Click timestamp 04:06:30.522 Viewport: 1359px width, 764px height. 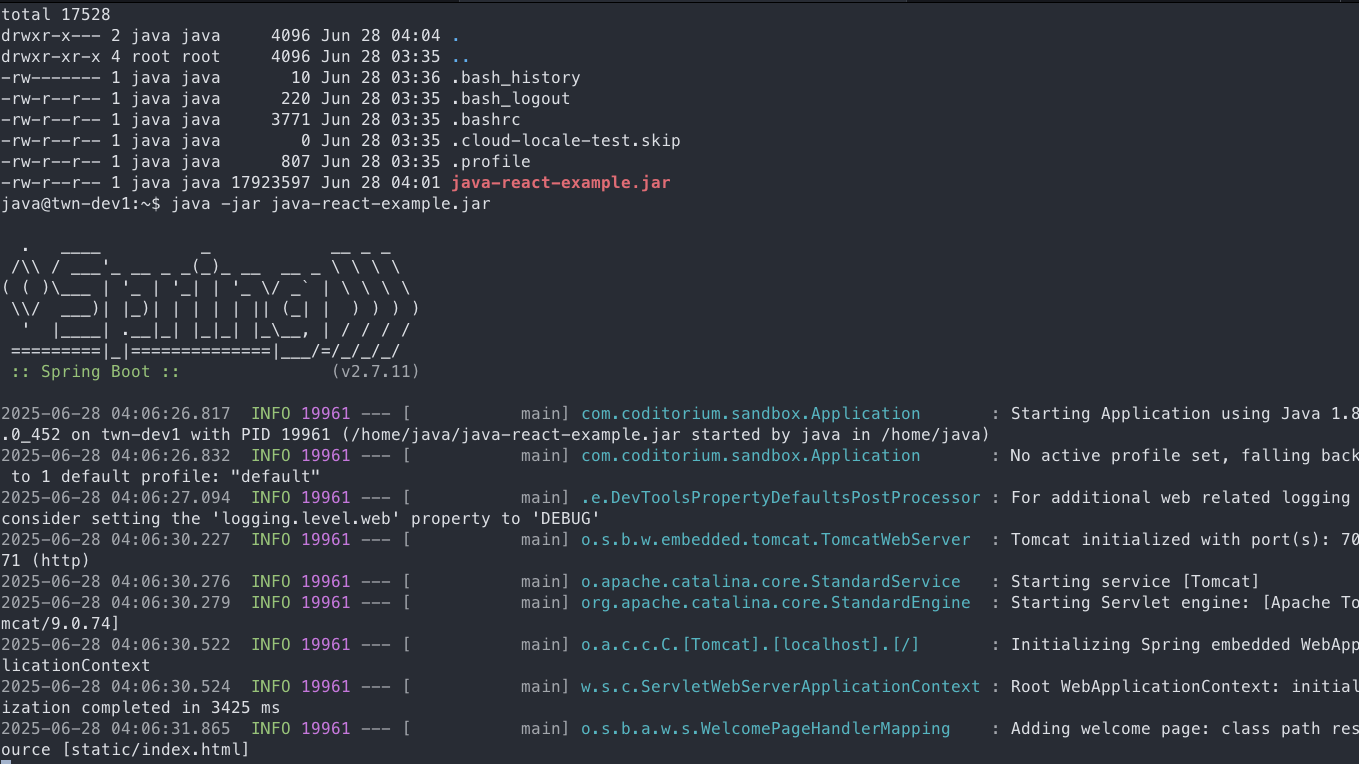point(171,644)
